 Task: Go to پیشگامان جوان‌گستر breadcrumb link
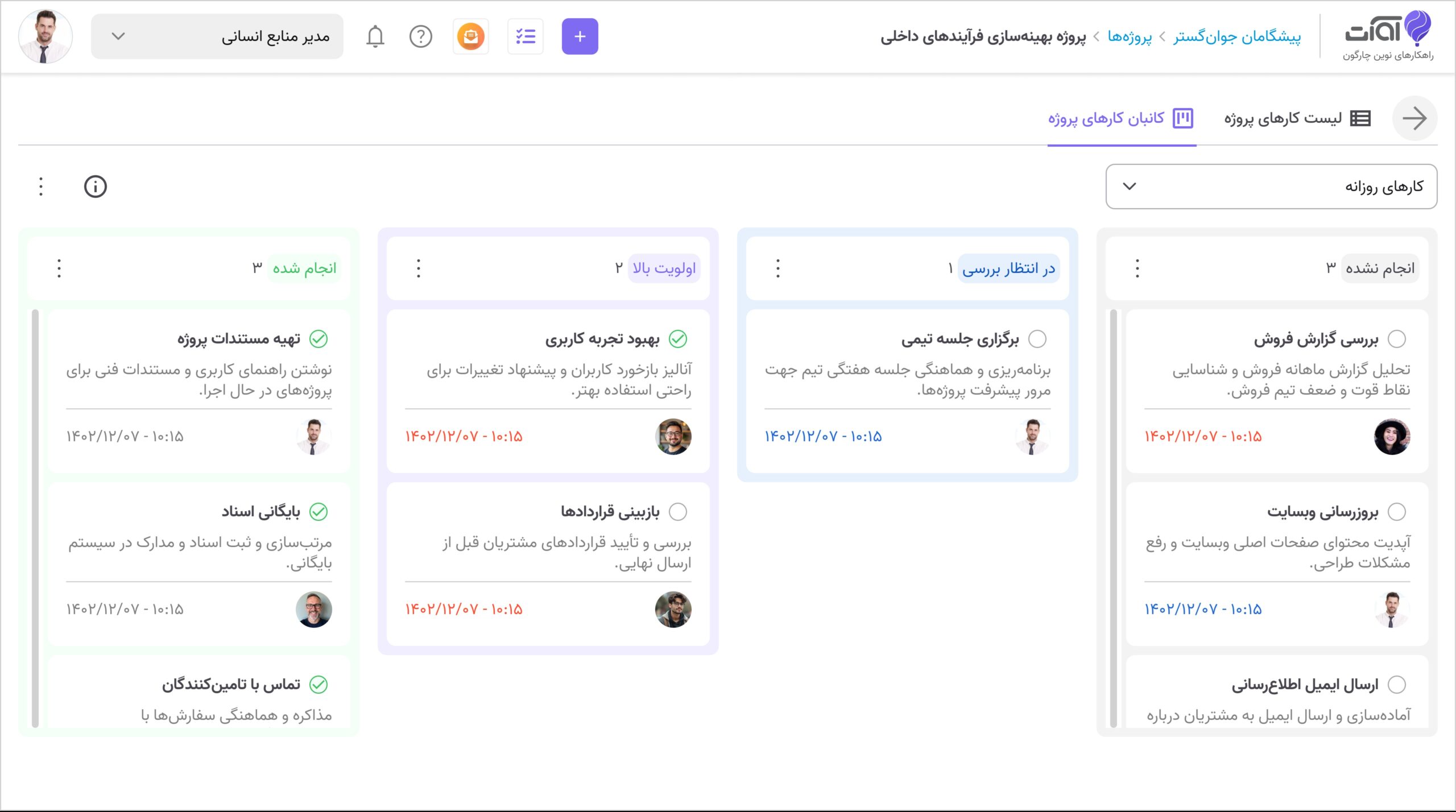click(1237, 36)
